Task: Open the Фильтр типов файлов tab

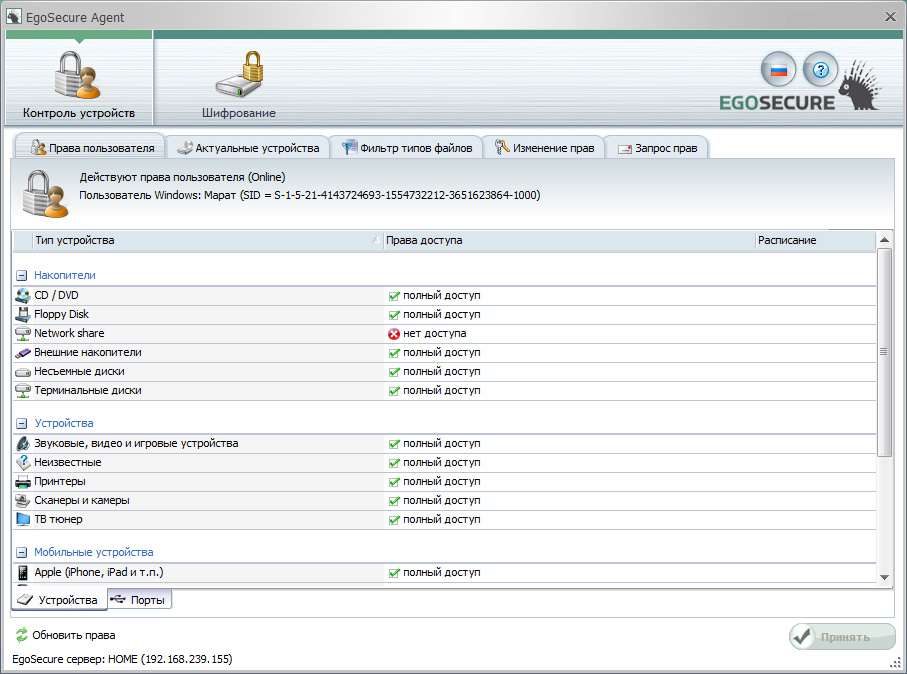Action: [x=407, y=148]
